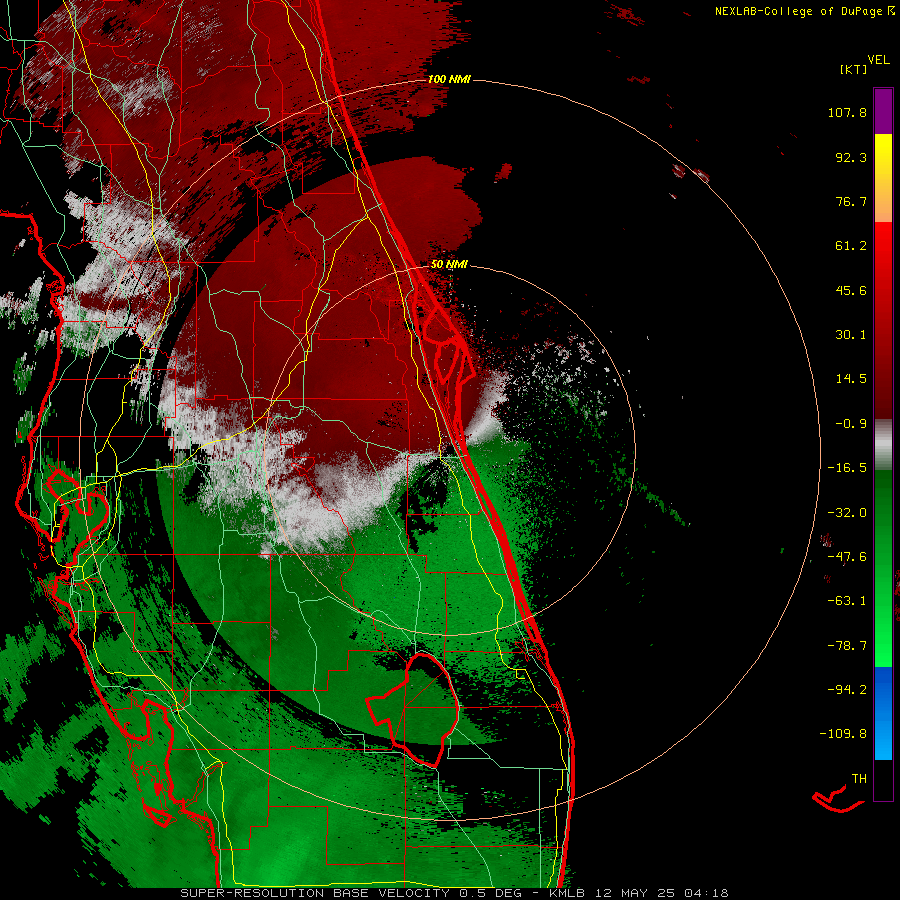Click the 45.6 velocity scale value
This screenshot has height=900, width=900.
[851, 290]
